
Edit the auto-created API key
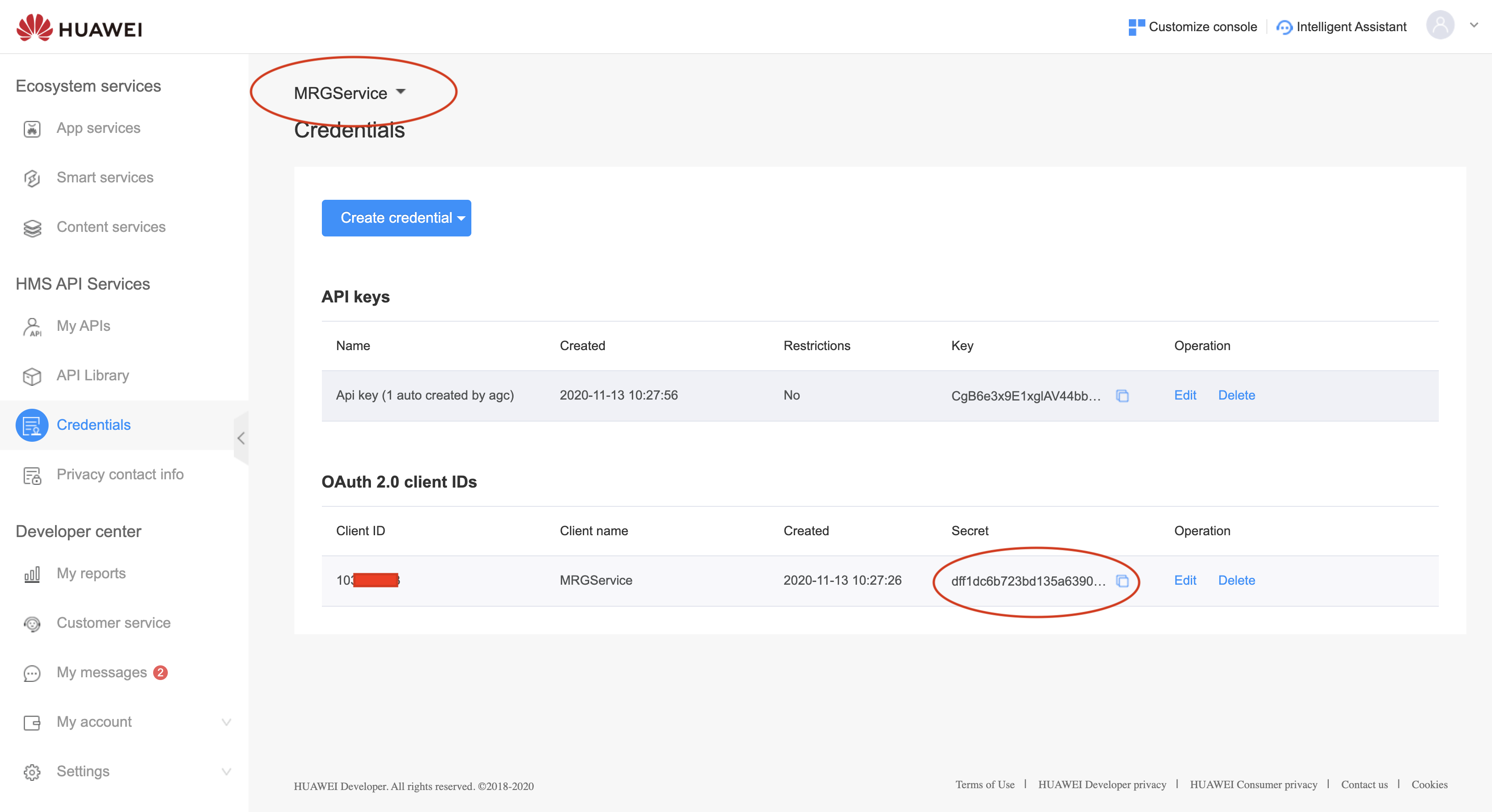(x=1184, y=395)
